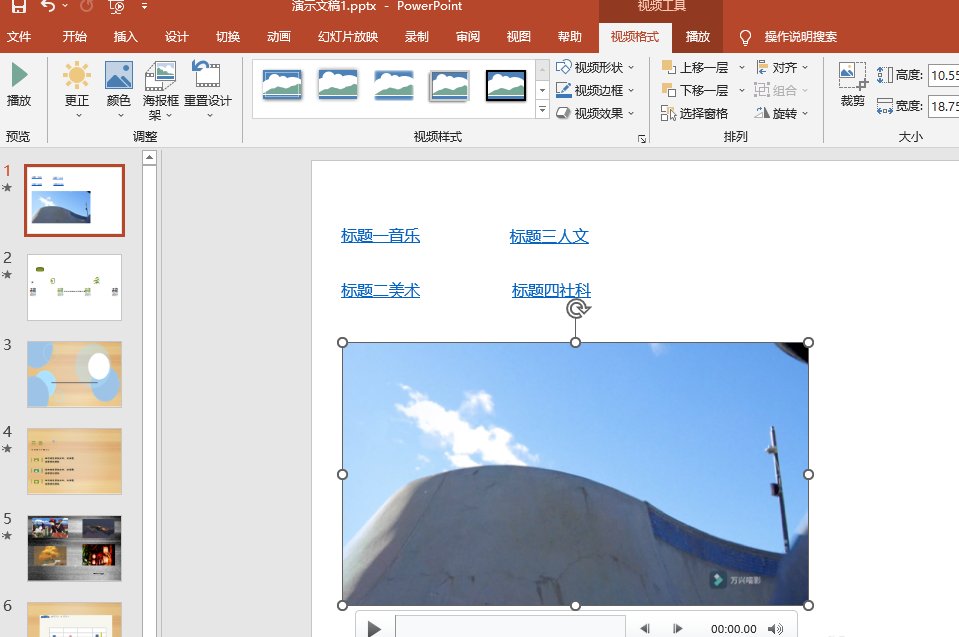This screenshot has width=959, height=637.
Task: Open the 文件 menu
Action: pos(19,37)
